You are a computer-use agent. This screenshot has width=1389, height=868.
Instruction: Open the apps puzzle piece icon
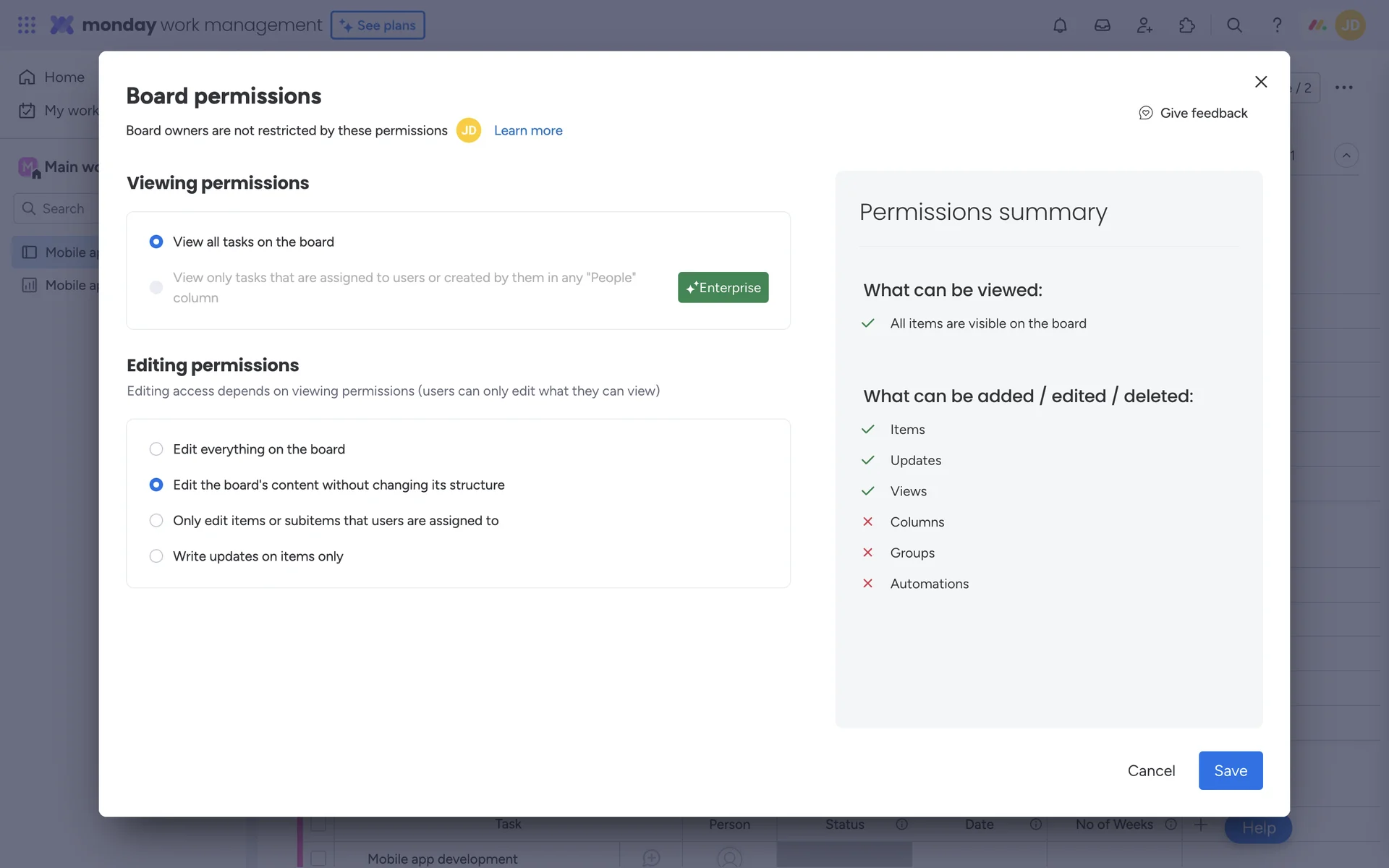pyautogui.click(x=1186, y=25)
